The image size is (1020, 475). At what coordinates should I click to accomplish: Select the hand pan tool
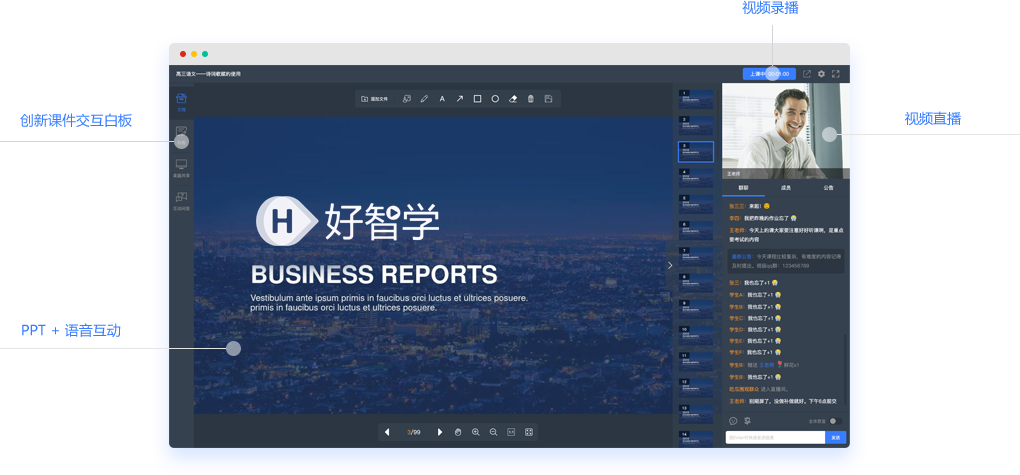pyautogui.click(x=458, y=432)
